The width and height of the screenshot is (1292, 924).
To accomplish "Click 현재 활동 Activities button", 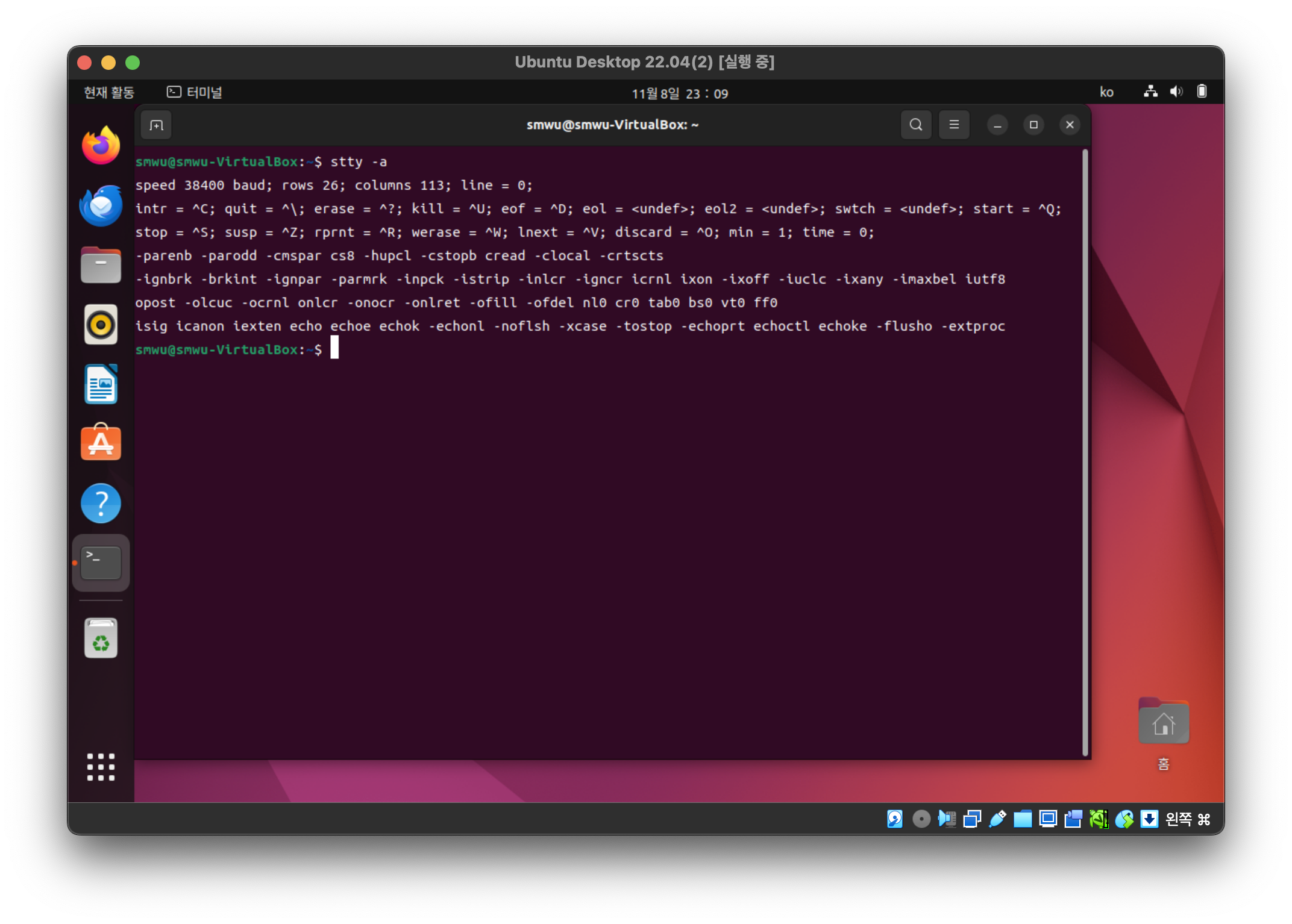I will (109, 92).
